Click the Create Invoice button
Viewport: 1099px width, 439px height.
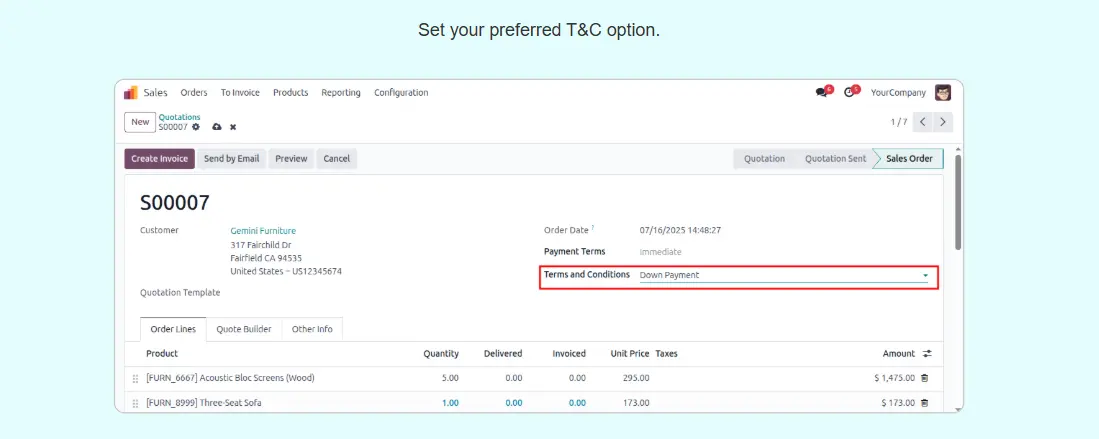[x=159, y=159]
